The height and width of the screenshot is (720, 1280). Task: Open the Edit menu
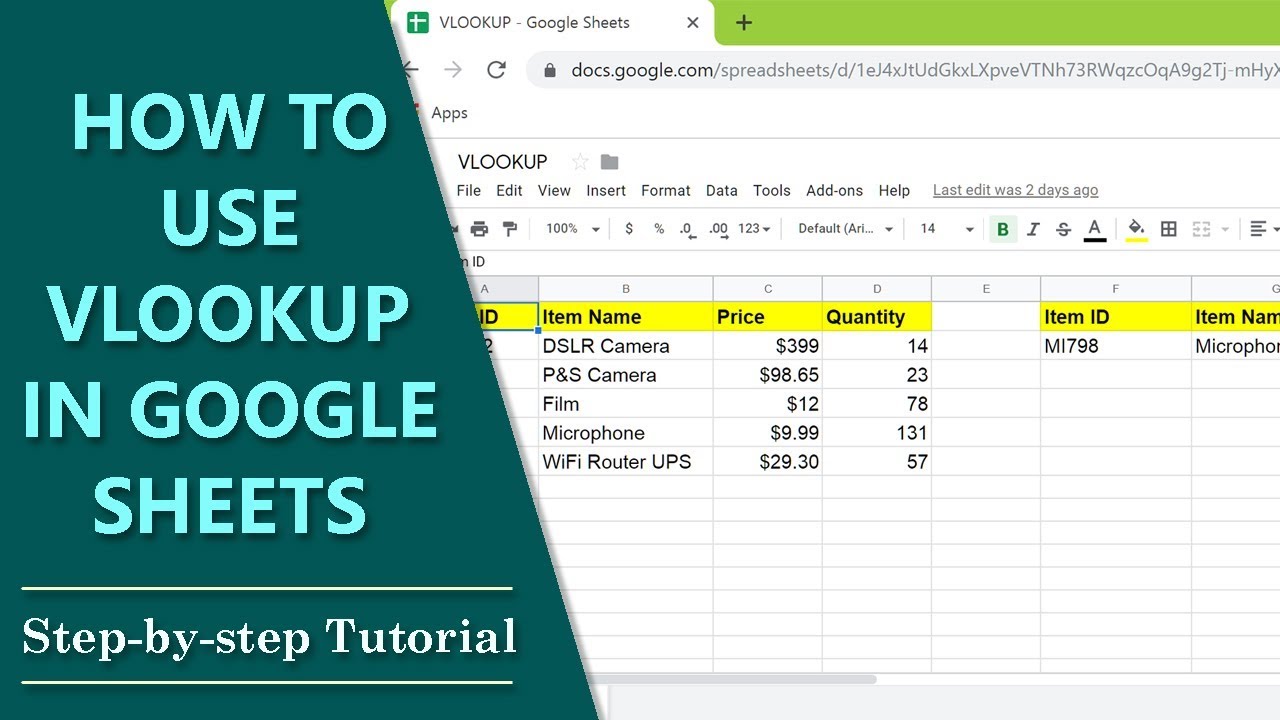509,190
